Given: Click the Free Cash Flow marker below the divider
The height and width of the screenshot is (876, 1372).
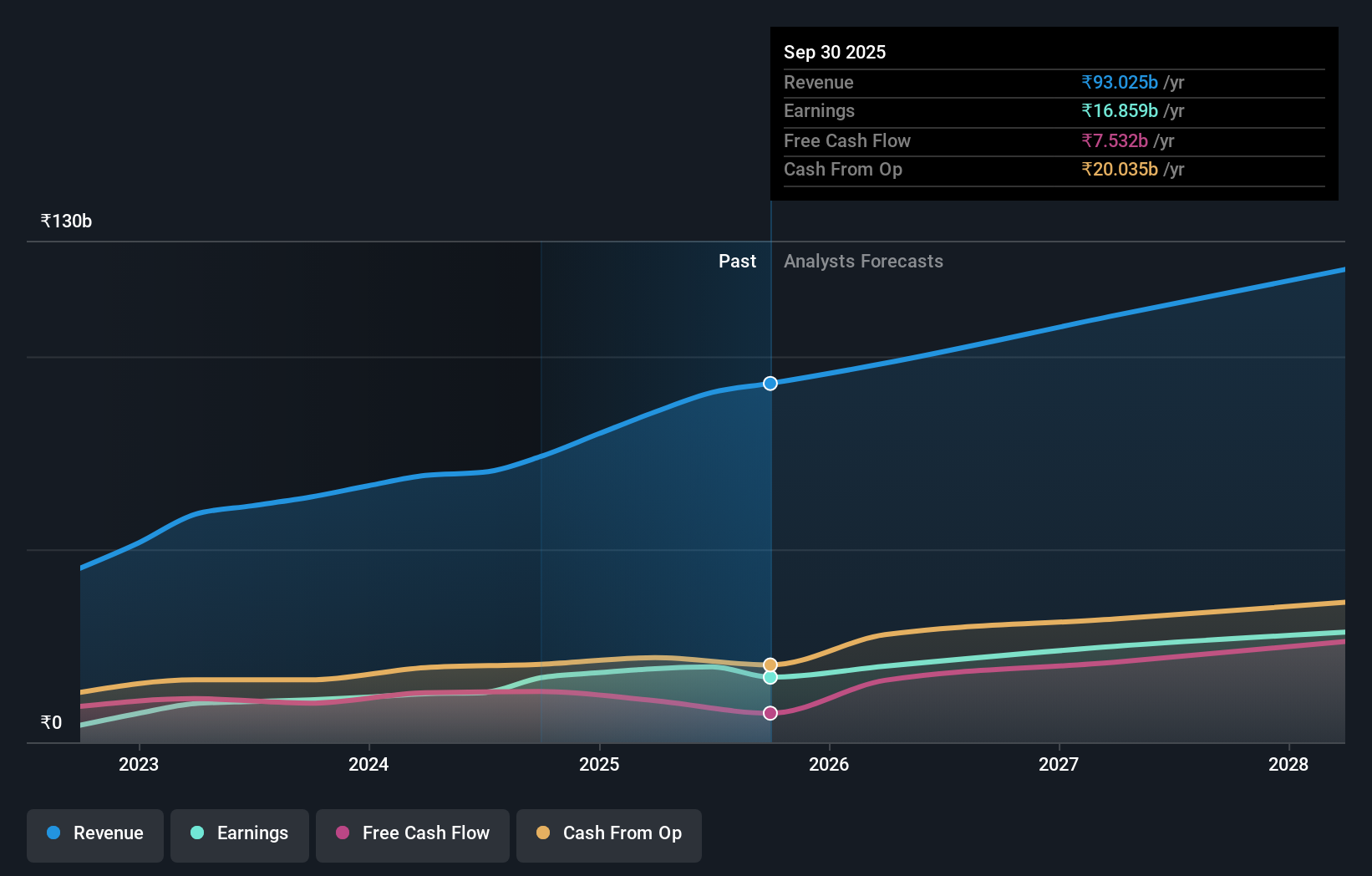Looking at the screenshot, I should pyautogui.click(x=770, y=712).
